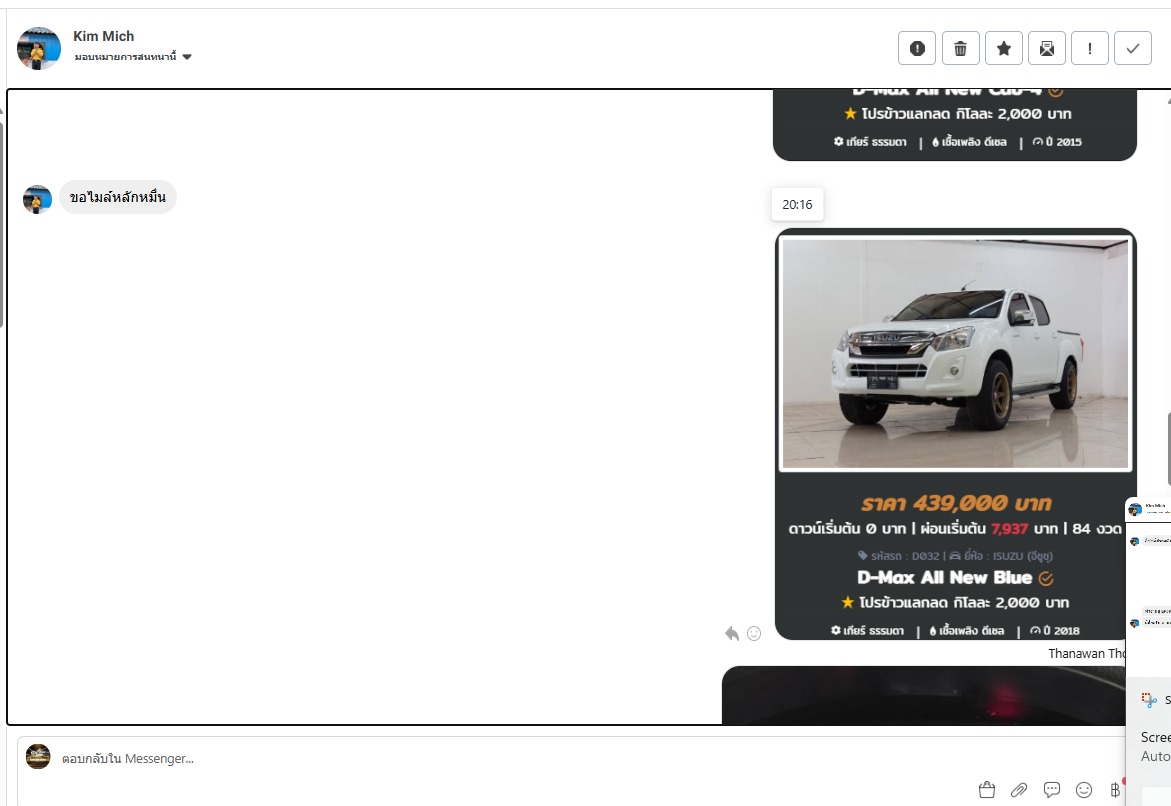This screenshot has height=806, width=1171.
Task: Click the ปี 2018 year label
Action: click(x=1054, y=630)
